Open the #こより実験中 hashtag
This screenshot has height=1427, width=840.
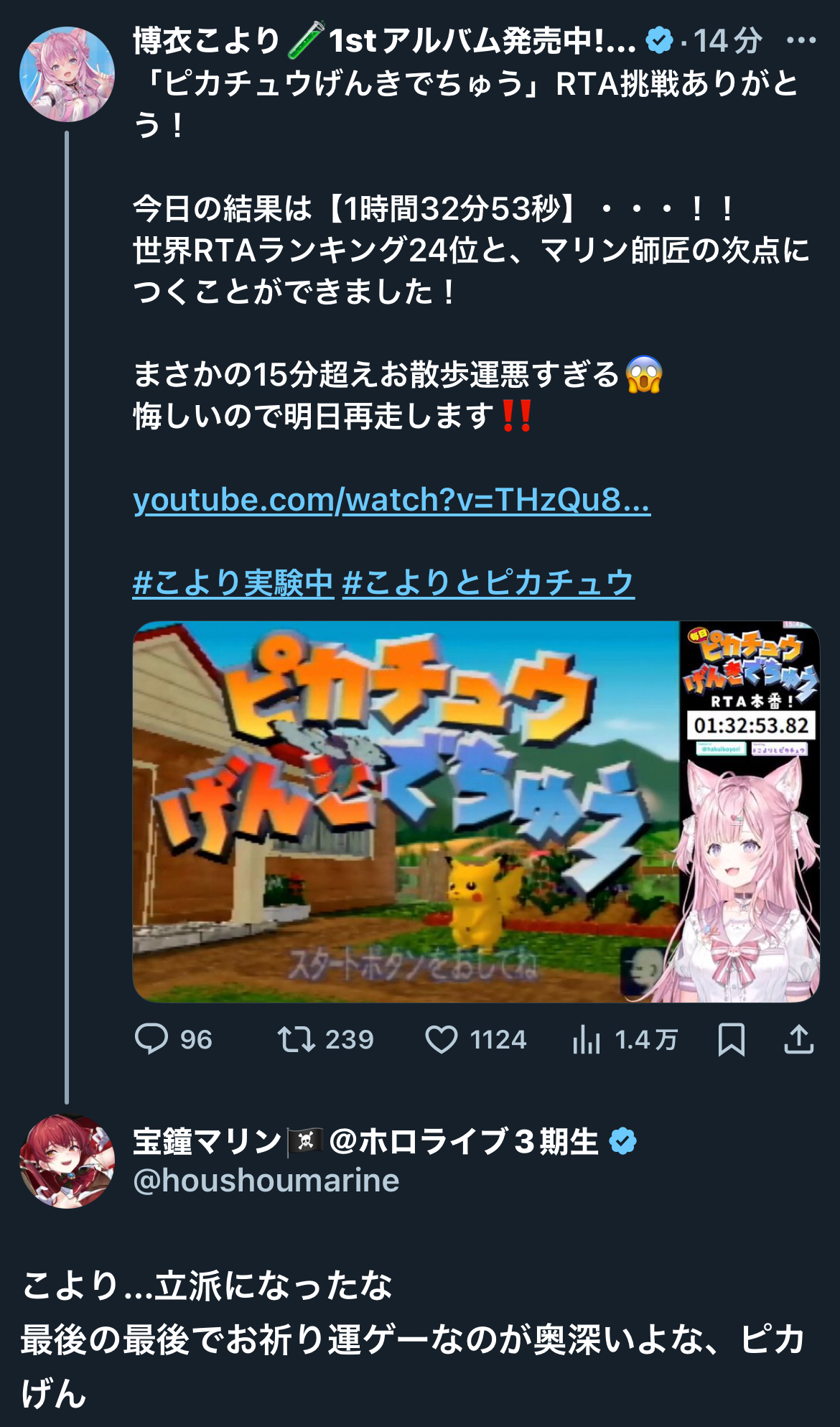pyautogui.click(x=233, y=582)
